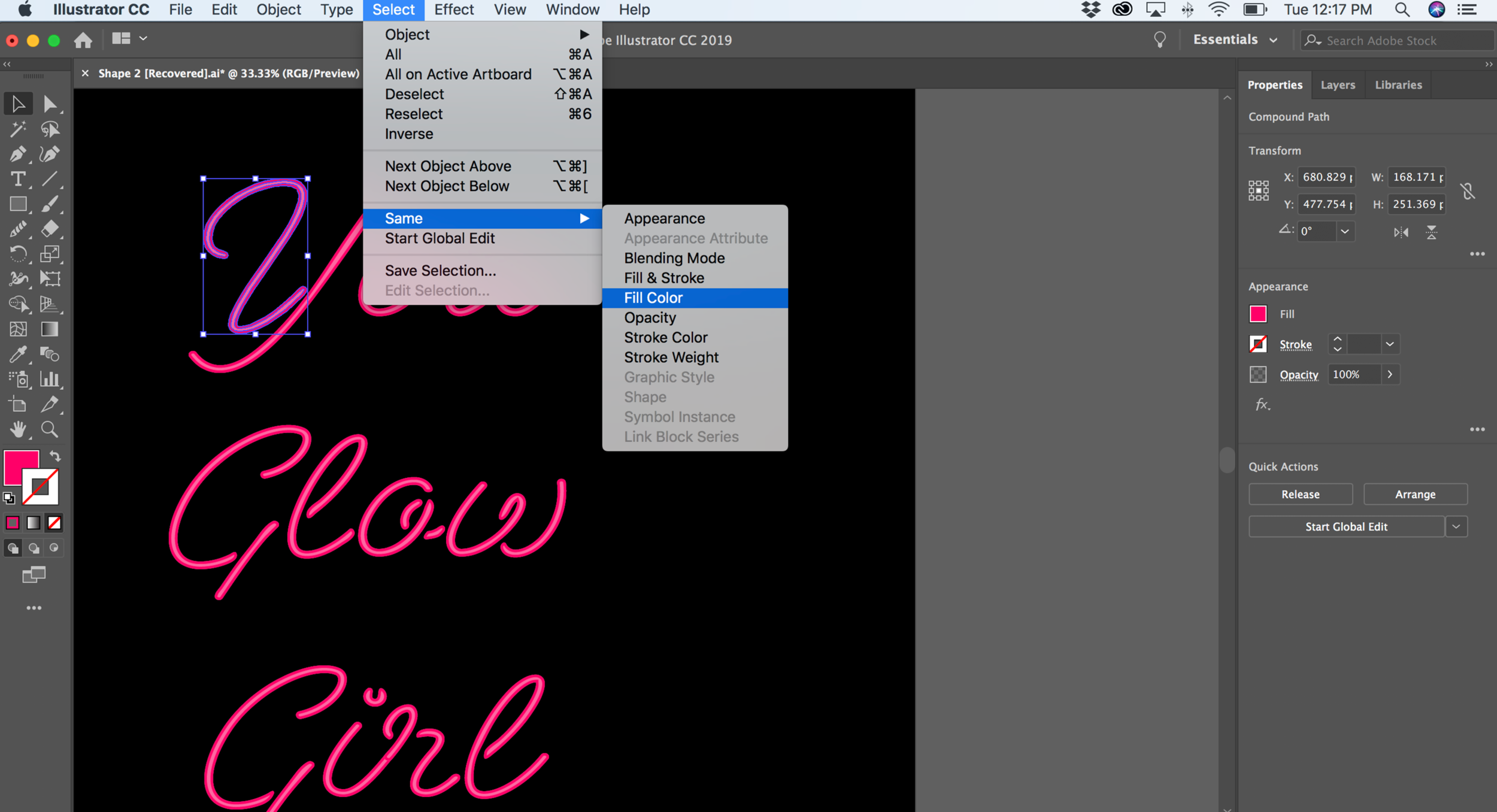Flip the selection horizontally
This screenshot has height=812, width=1497.
[1401, 232]
